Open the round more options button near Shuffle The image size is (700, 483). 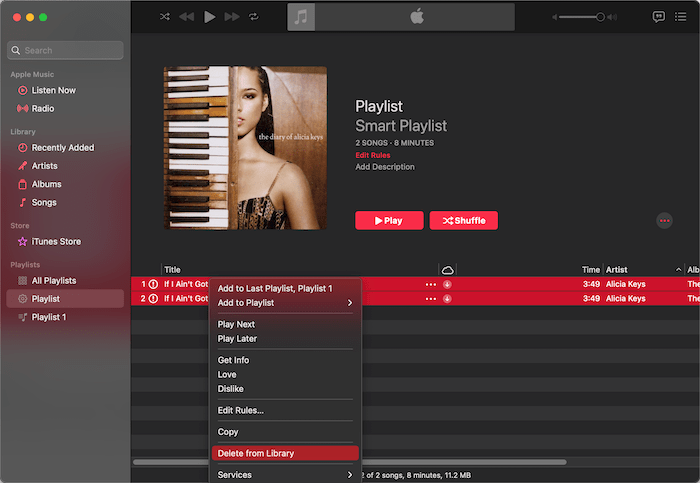tap(663, 220)
